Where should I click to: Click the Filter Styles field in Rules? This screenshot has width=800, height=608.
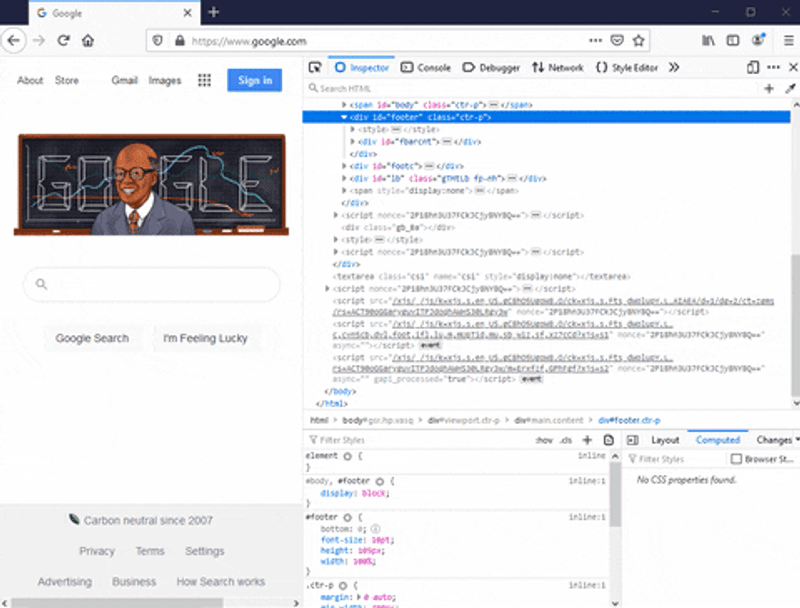pyautogui.click(x=418, y=440)
